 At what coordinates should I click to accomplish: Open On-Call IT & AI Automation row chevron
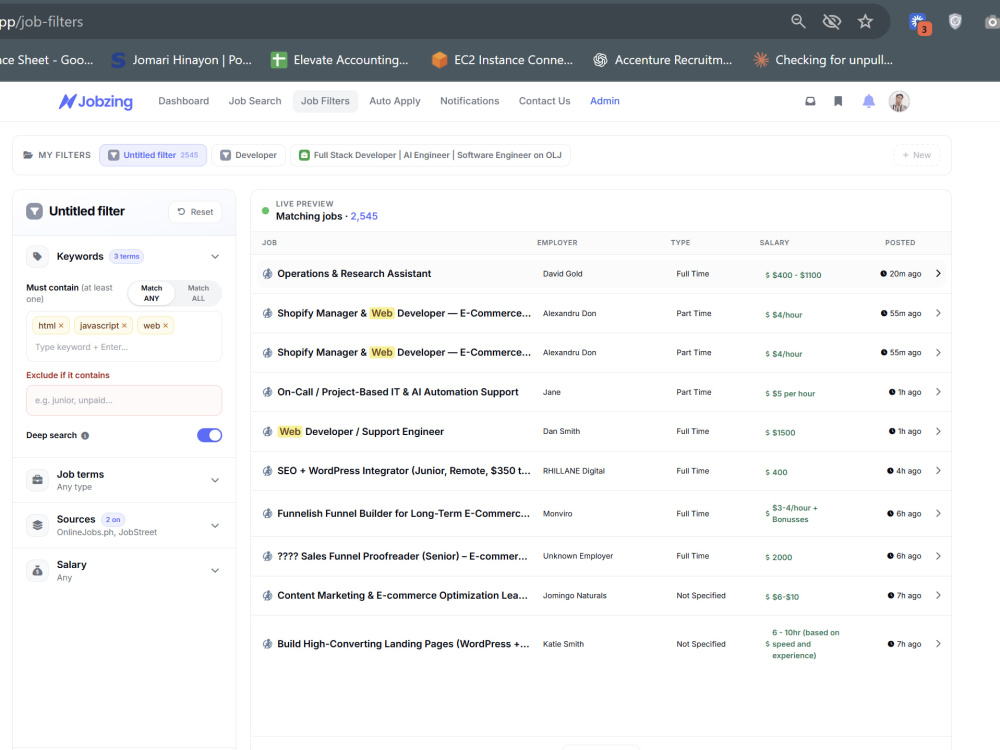click(x=938, y=392)
